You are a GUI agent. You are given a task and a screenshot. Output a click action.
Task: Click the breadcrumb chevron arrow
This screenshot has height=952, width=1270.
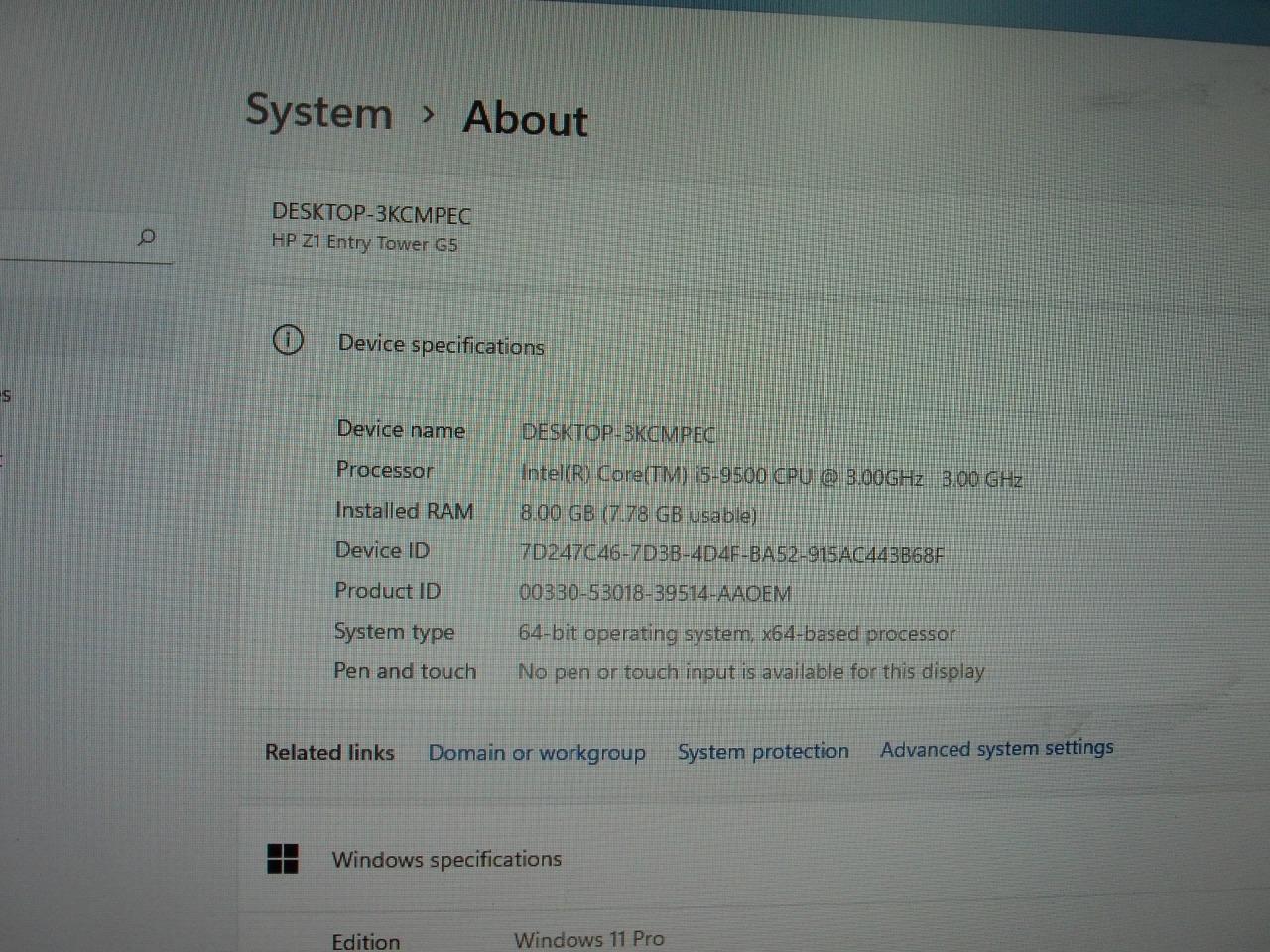tap(428, 115)
